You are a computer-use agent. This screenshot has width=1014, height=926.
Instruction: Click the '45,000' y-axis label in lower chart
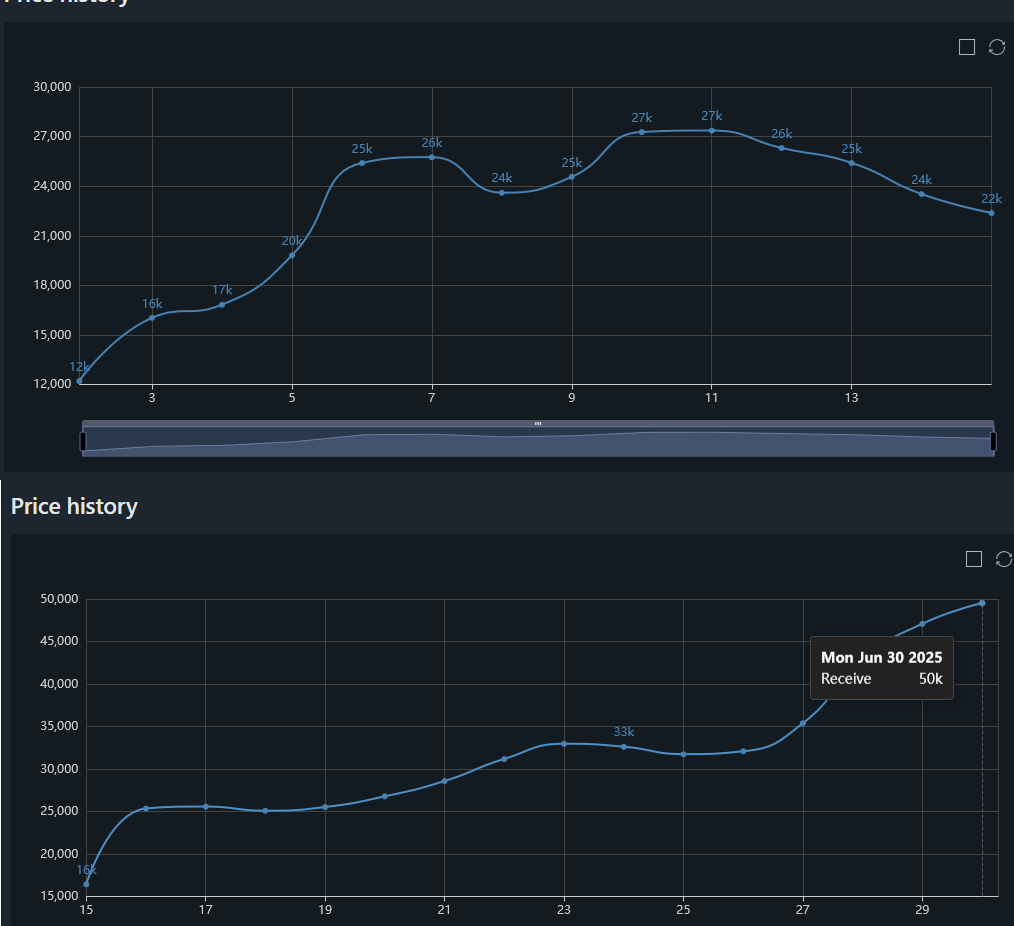[59, 641]
